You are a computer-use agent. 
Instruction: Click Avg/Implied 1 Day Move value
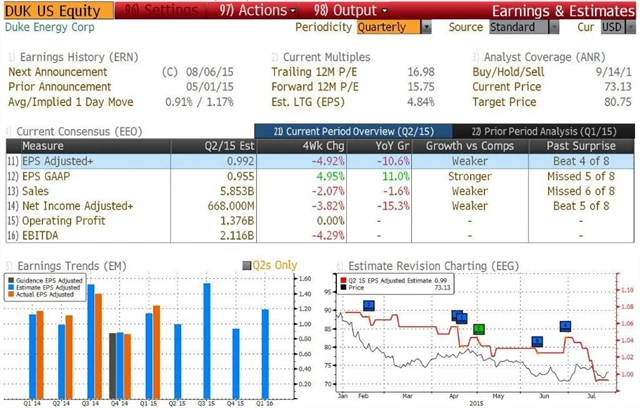tap(199, 102)
